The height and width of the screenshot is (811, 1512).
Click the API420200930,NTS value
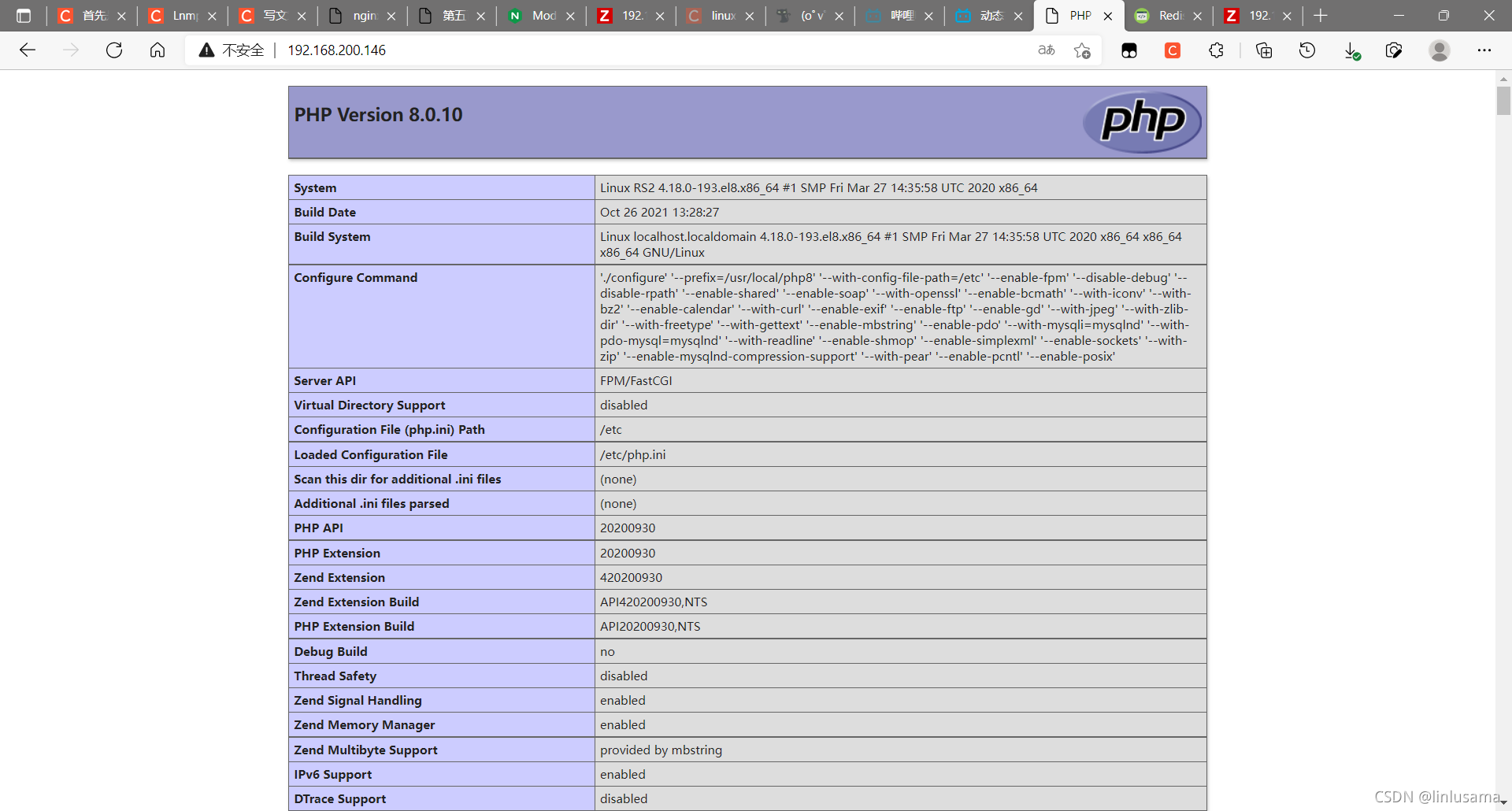pos(654,602)
